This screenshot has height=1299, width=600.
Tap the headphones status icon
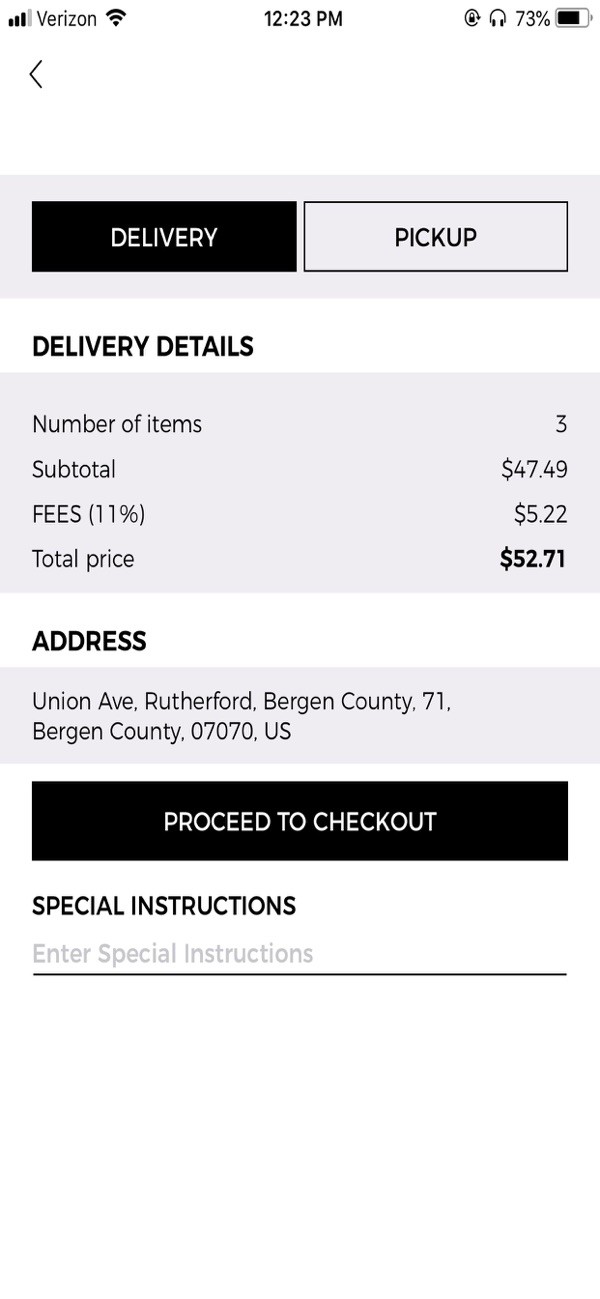(498, 19)
